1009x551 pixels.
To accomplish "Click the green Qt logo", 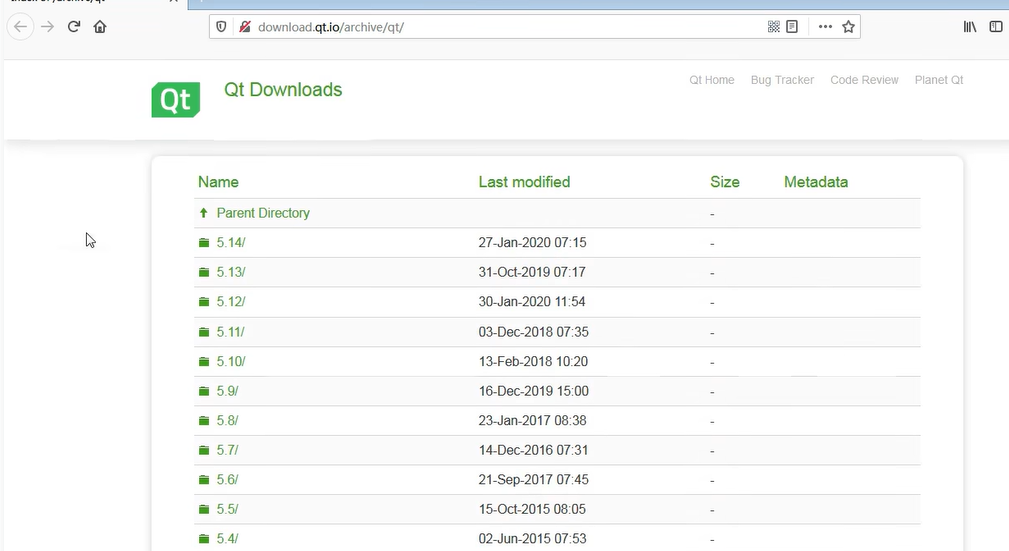I will 176,100.
